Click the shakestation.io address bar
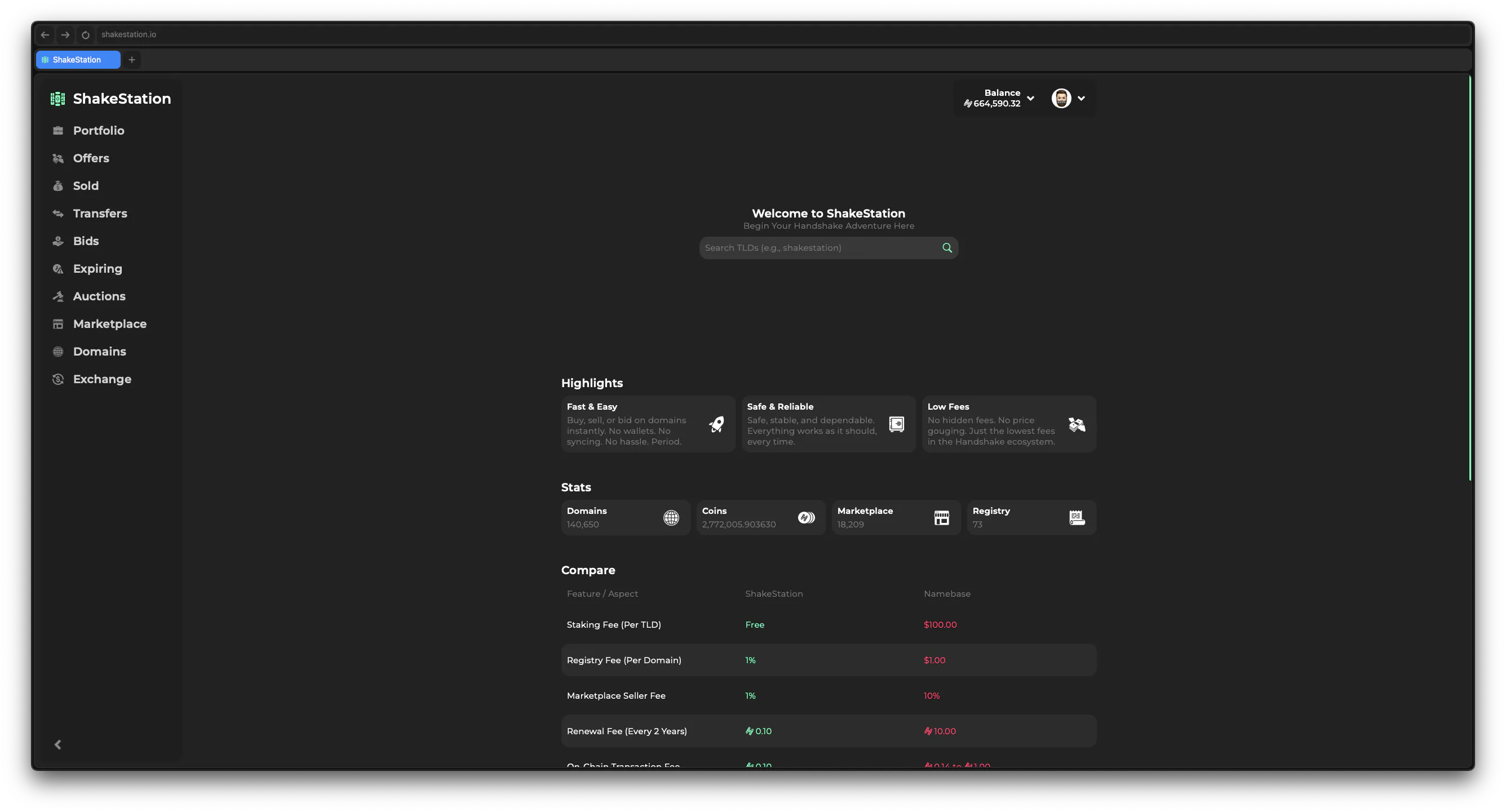 click(782, 34)
